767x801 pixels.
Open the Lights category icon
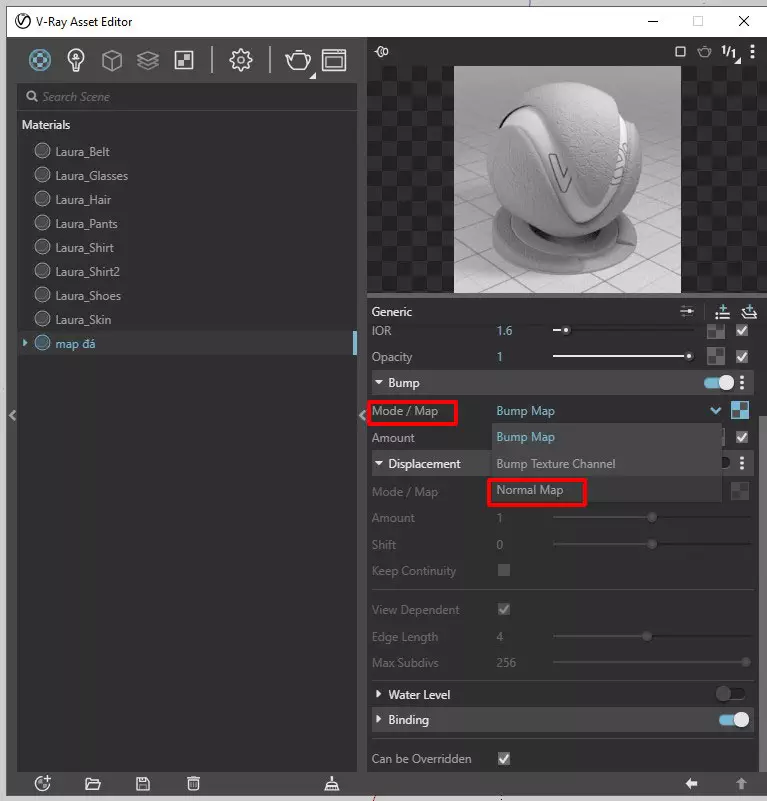(x=76, y=61)
